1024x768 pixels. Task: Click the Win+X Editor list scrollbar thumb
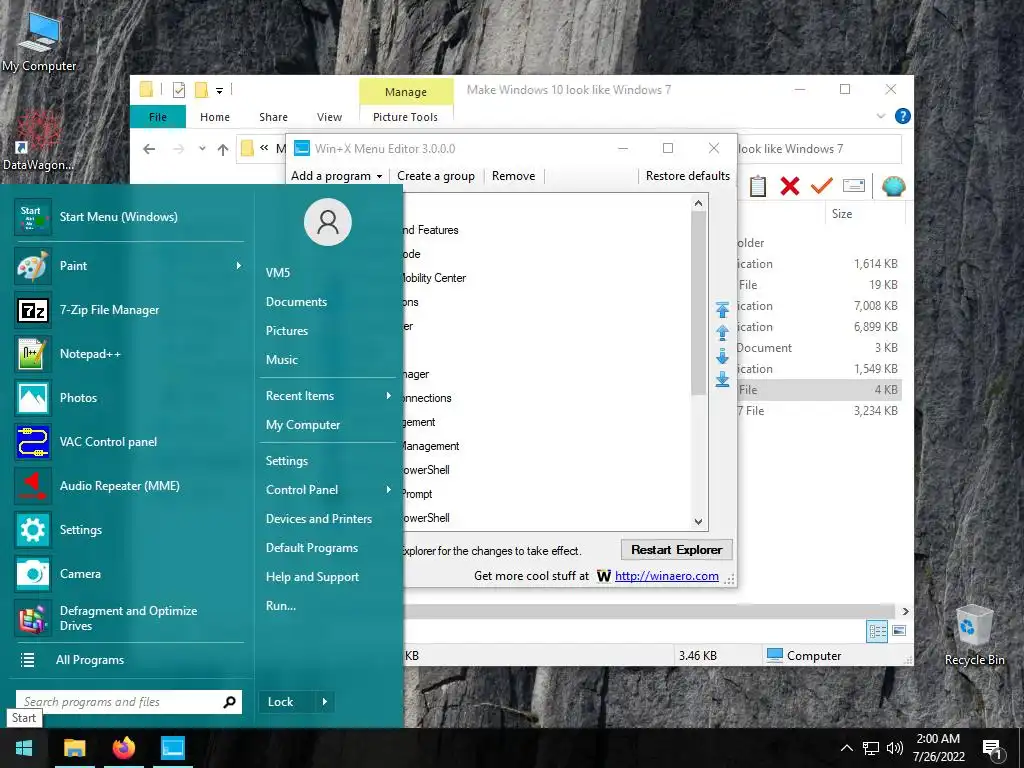[x=698, y=303]
